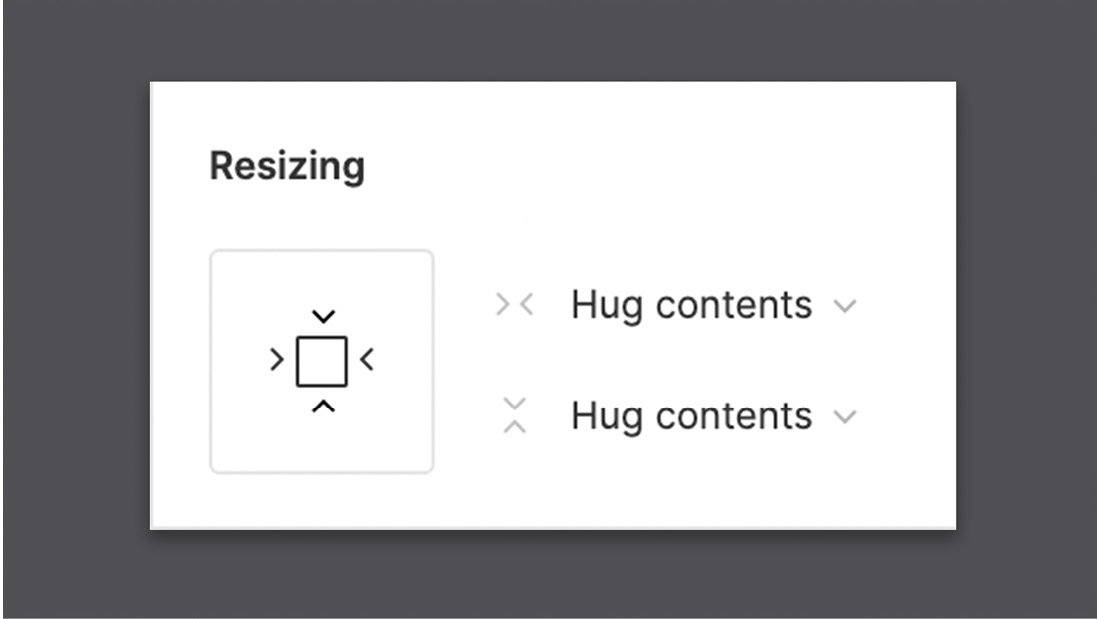Select the second Hug contents label
This screenshot has height=619, width=1099.
pos(690,415)
